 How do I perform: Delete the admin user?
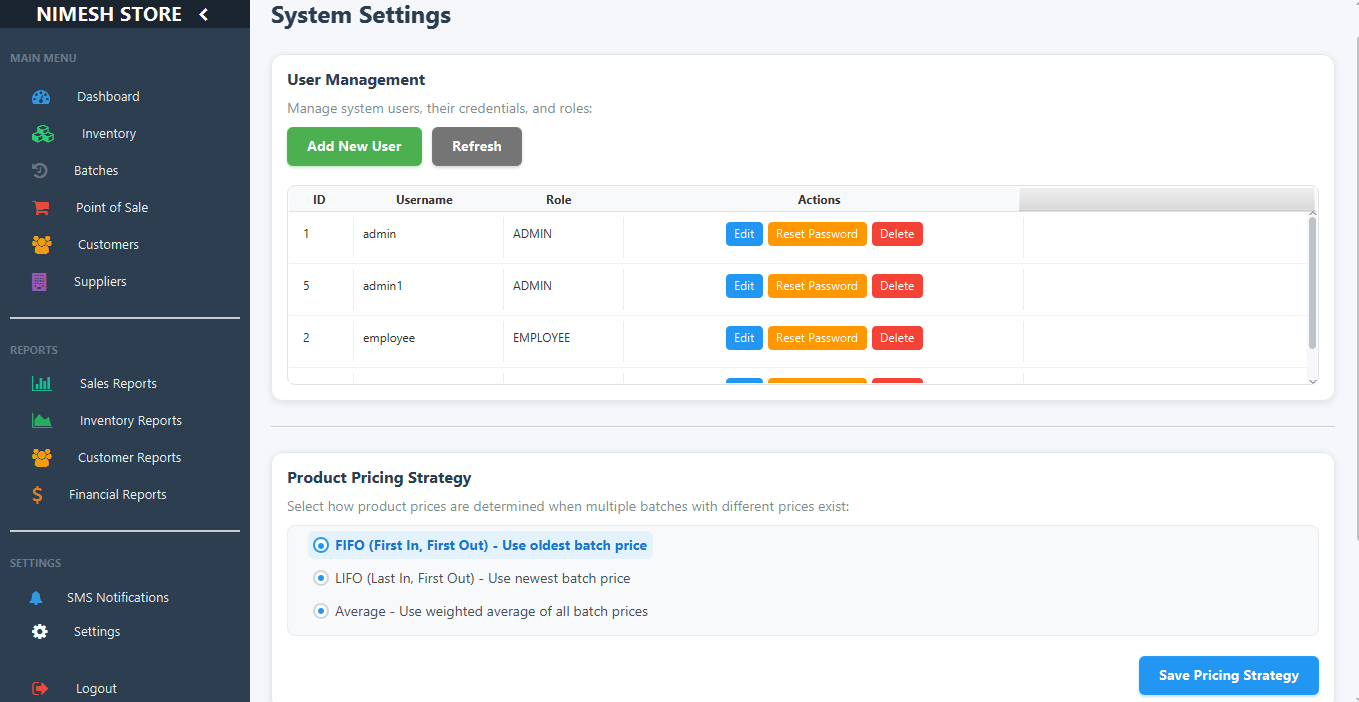point(897,234)
